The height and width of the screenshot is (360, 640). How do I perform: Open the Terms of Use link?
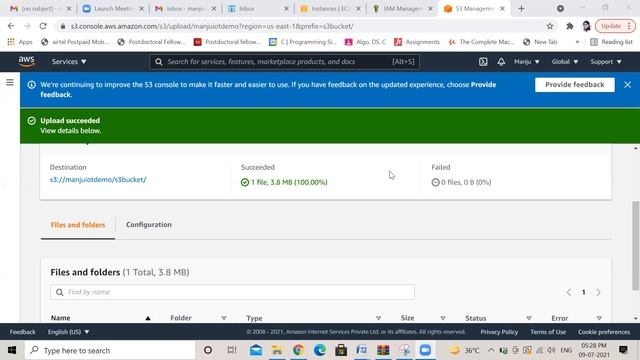pos(548,332)
